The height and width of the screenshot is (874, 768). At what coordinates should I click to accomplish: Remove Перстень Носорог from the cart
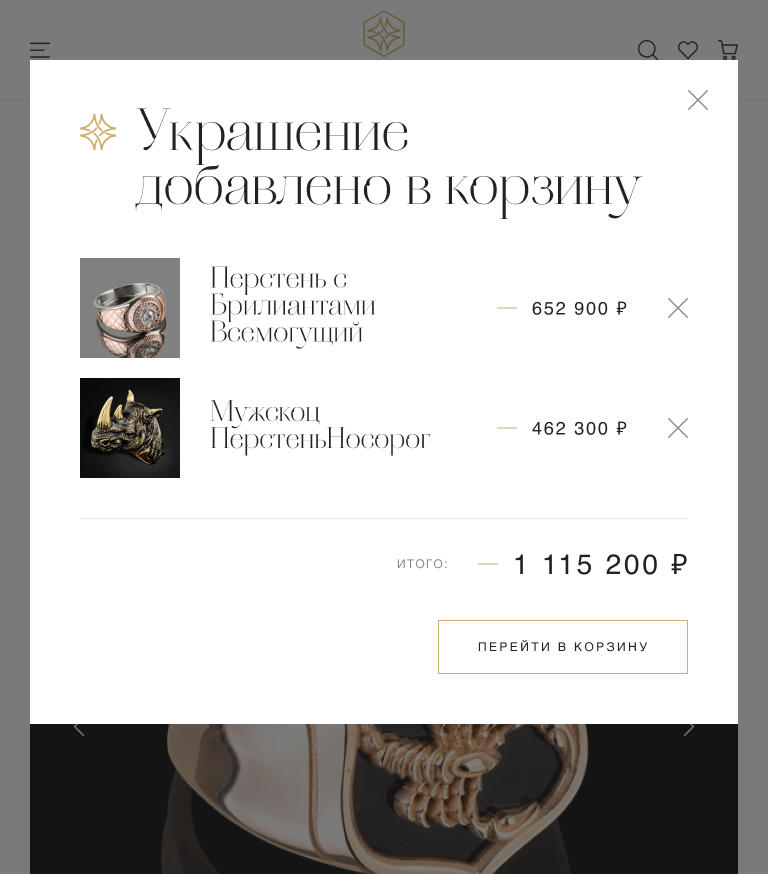click(678, 428)
